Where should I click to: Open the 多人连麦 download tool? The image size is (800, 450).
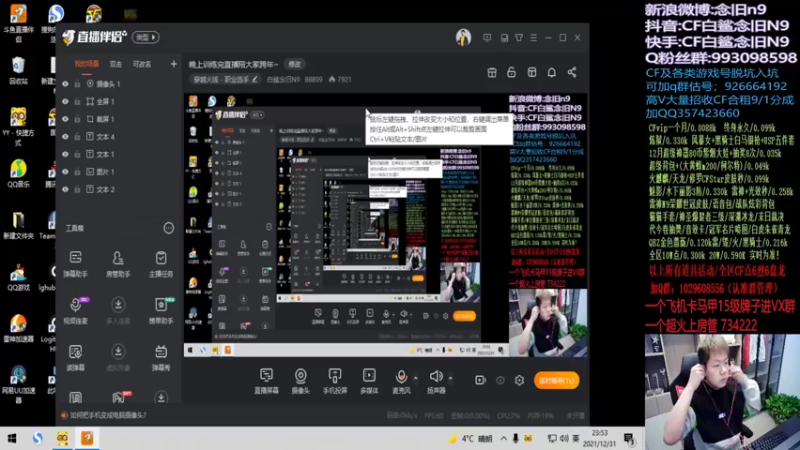click(x=118, y=311)
